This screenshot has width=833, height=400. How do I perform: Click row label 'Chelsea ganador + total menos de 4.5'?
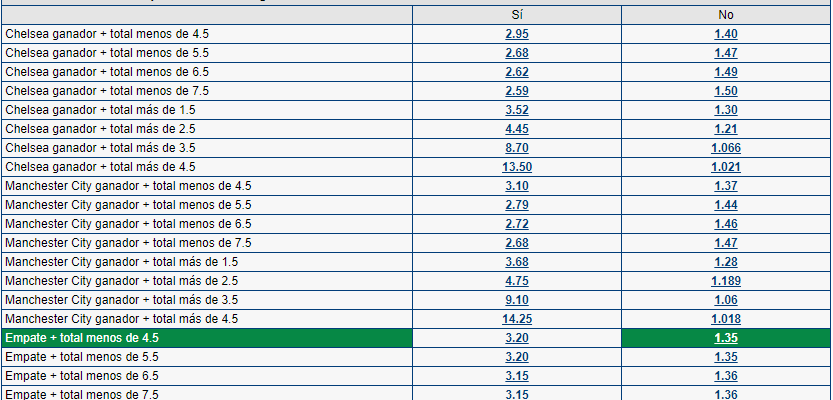point(107,34)
